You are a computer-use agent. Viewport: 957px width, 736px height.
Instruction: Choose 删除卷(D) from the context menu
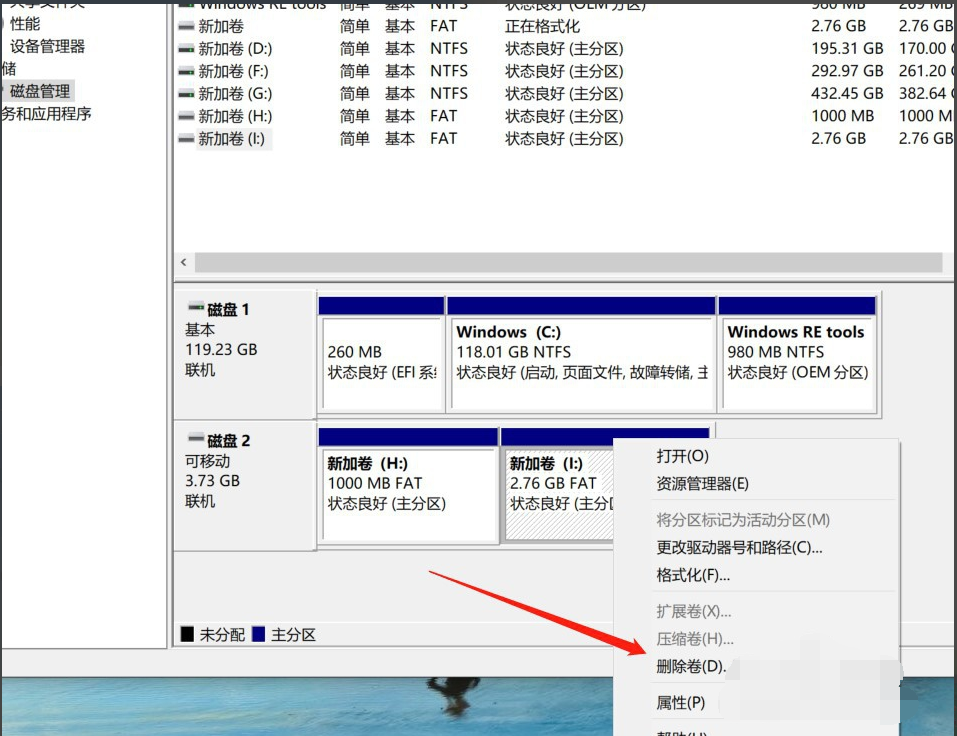(x=690, y=666)
